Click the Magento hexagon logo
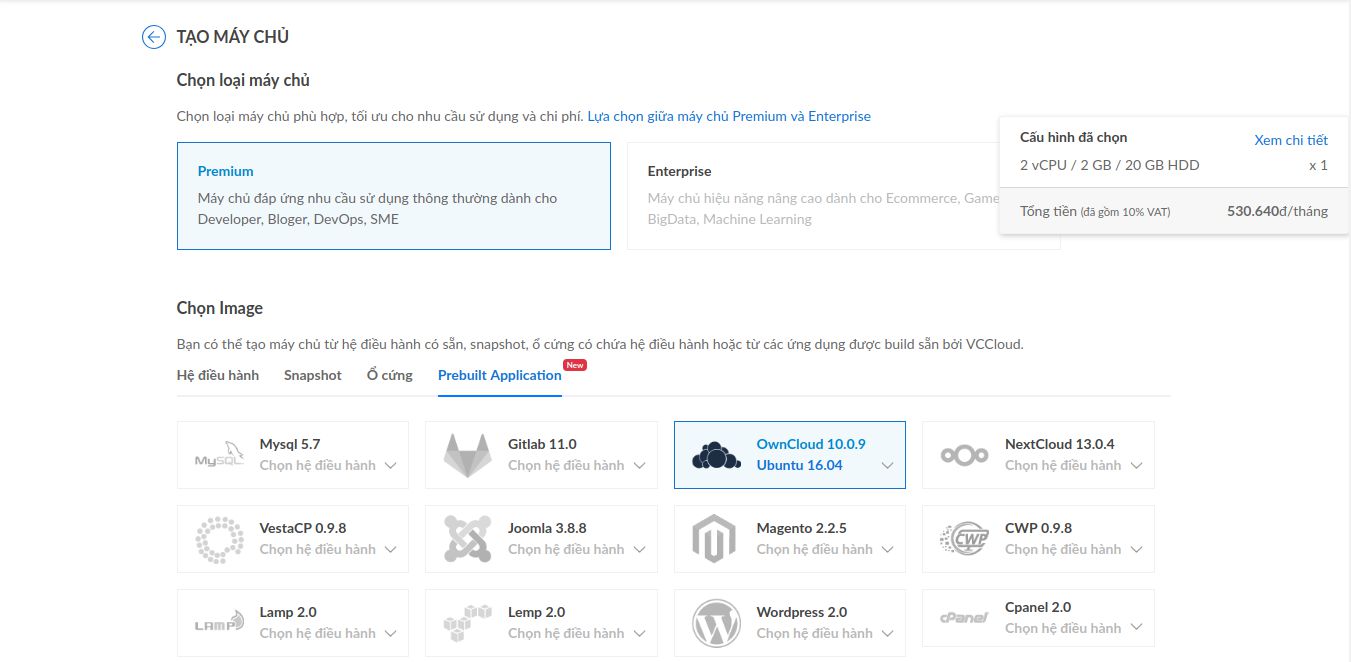The image size is (1351, 662). pos(714,539)
